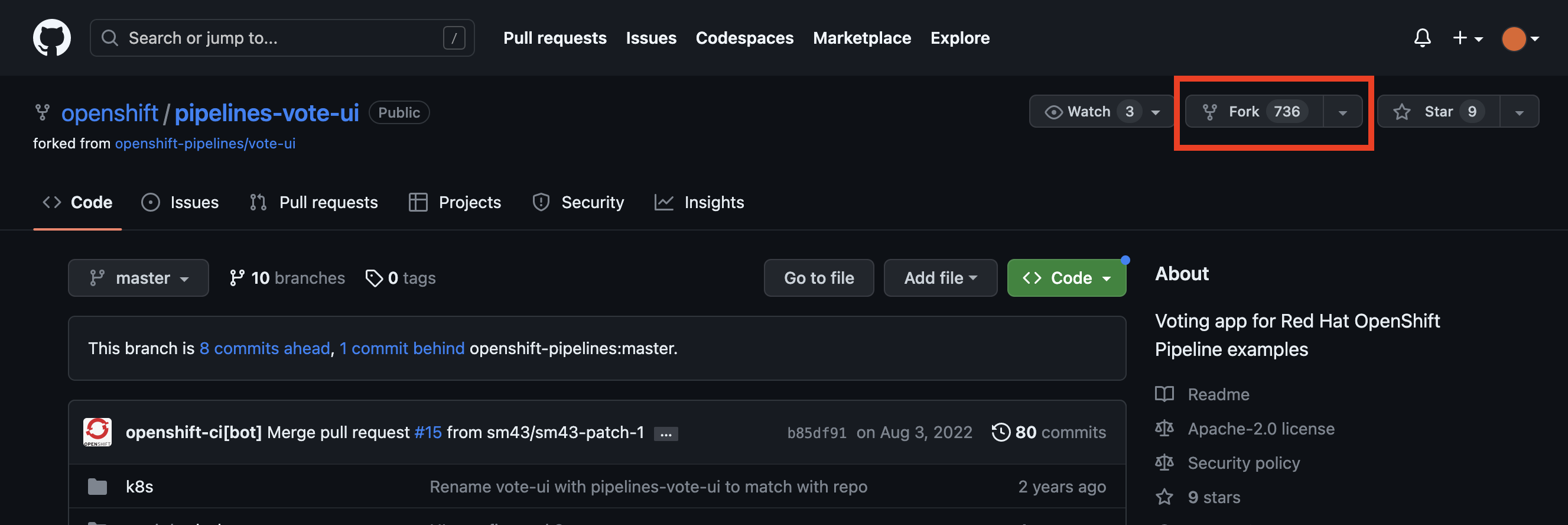Switch to the Security tab
The width and height of the screenshot is (1568, 525).
pyautogui.click(x=578, y=202)
